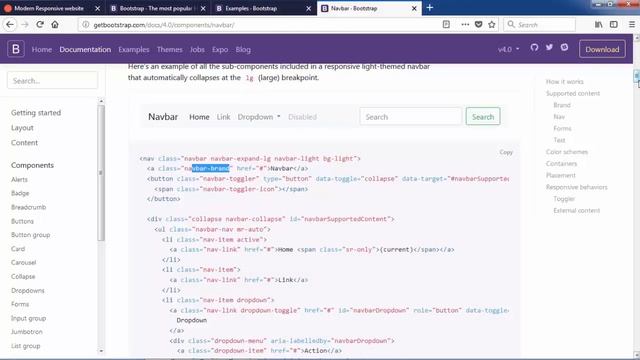Bookmark this page with the star icon

[492, 24]
